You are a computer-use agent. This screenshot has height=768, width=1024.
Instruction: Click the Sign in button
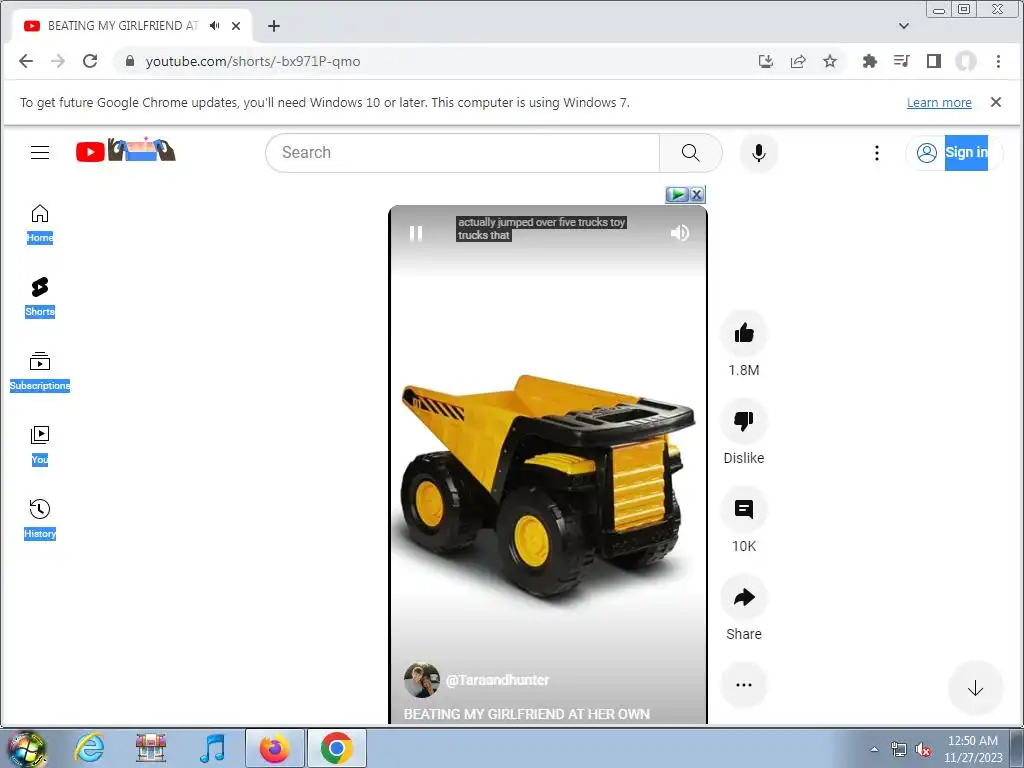[953, 153]
